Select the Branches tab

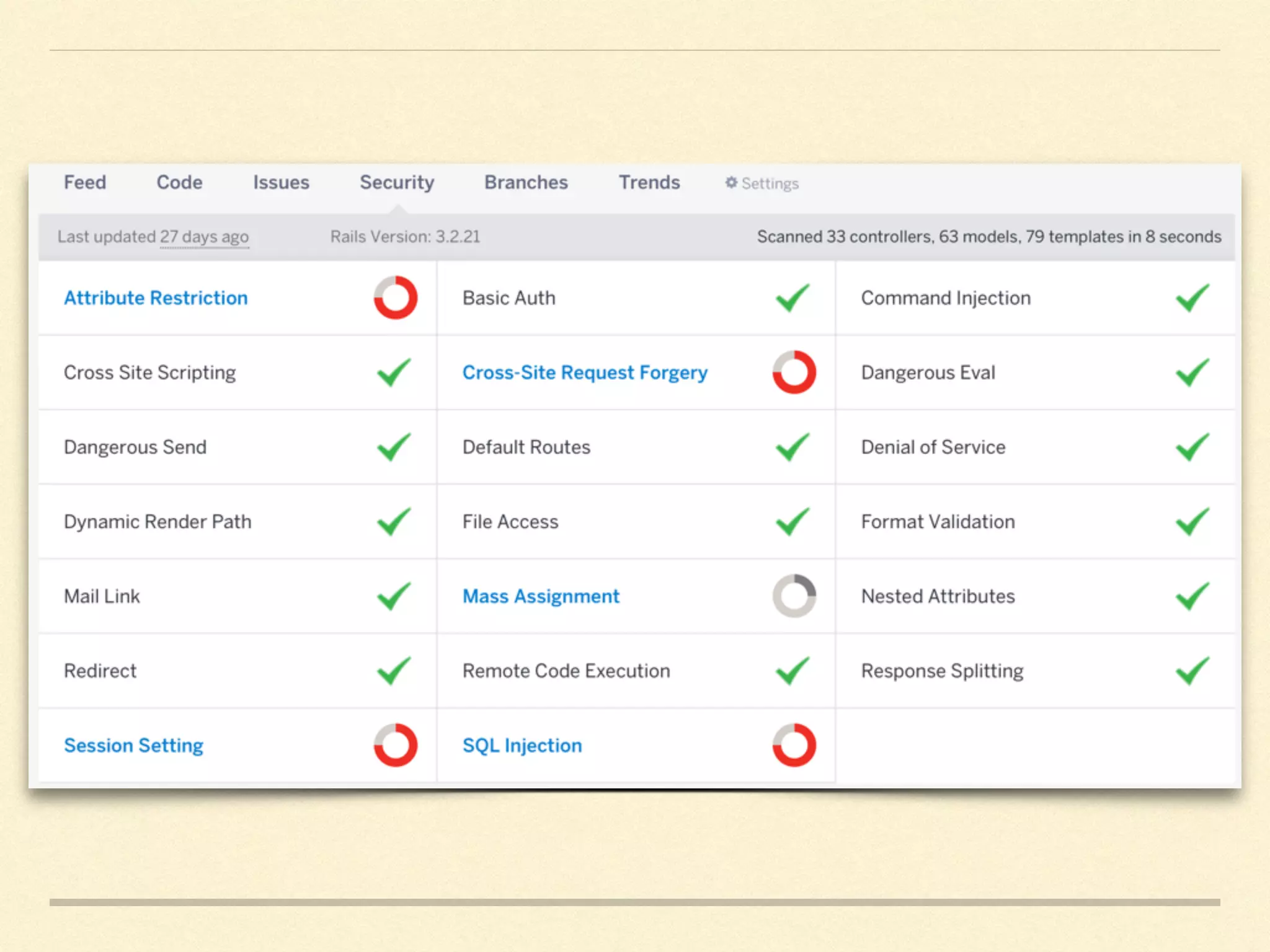tap(526, 182)
